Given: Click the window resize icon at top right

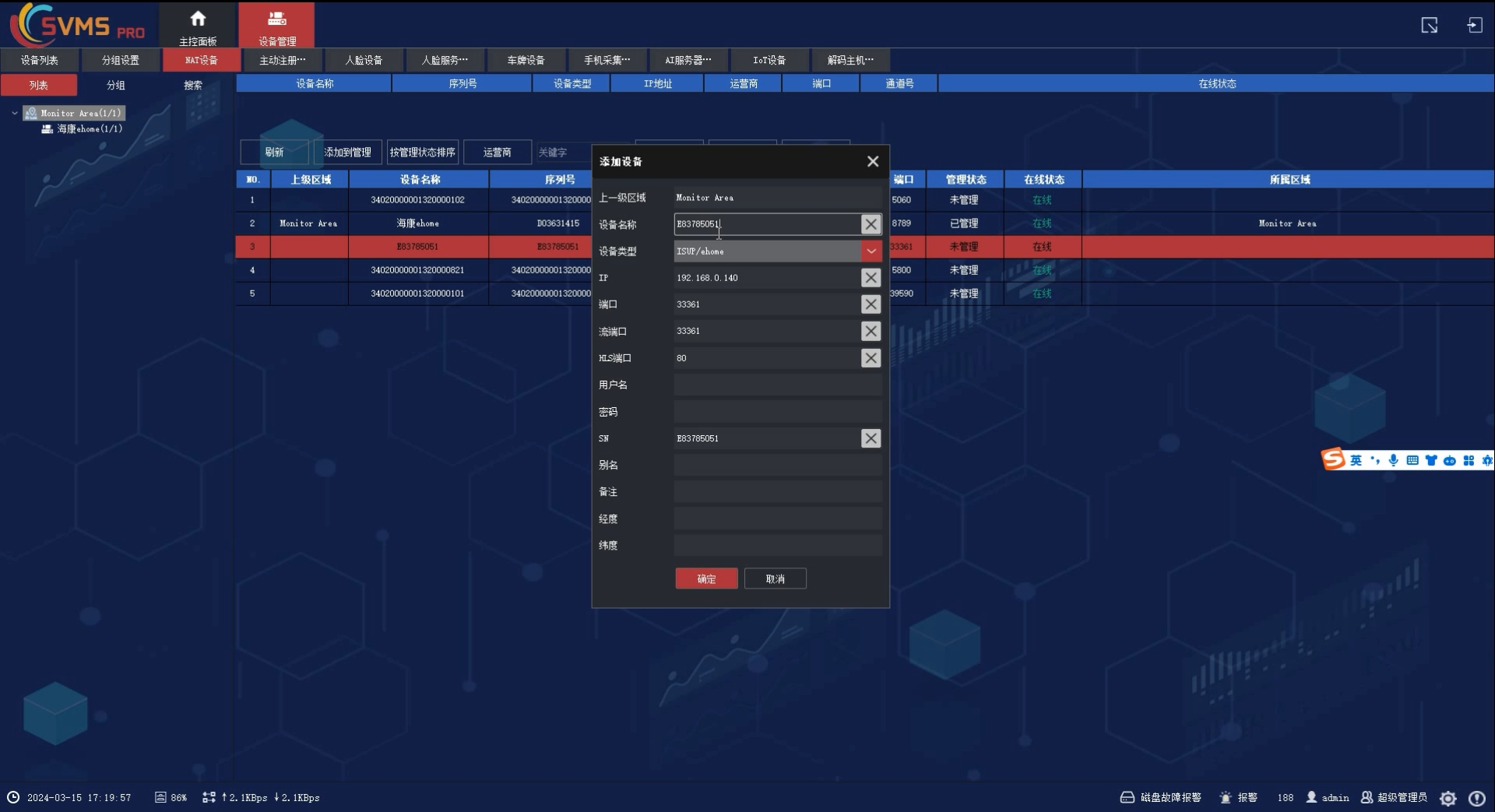Looking at the screenshot, I should click(1429, 26).
